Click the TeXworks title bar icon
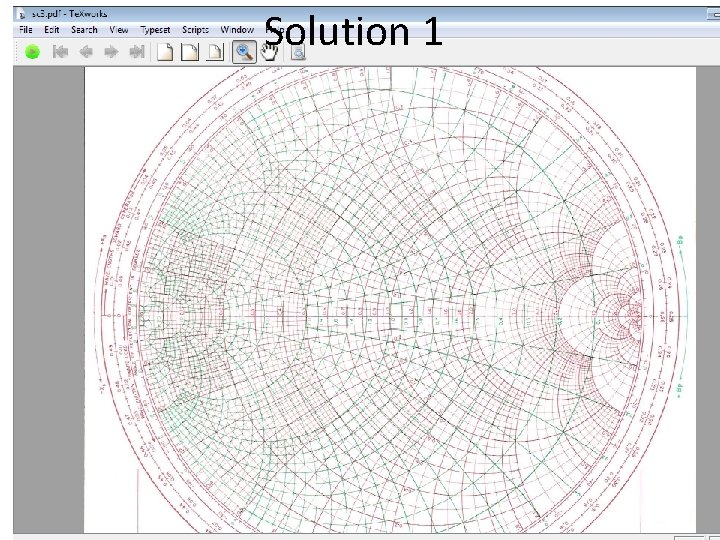This screenshot has width=720, height=540. (21, 15)
